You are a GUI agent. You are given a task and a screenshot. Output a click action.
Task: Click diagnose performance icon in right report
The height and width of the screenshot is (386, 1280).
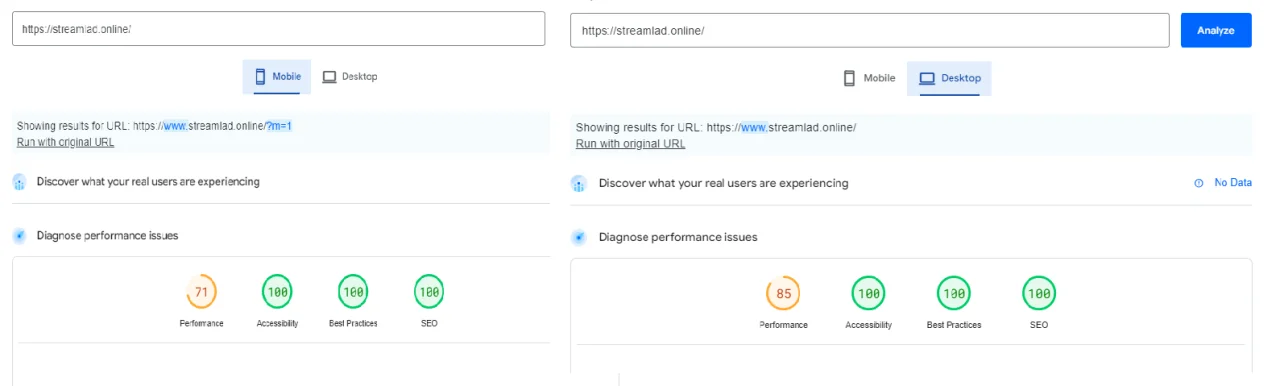tap(578, 238)
